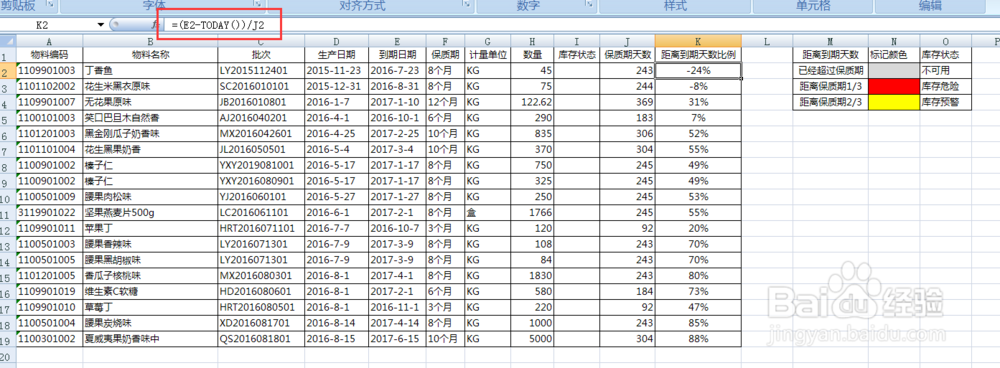Select row header 5
Viewport: 1000px width, 368px height.
point(8,118)
